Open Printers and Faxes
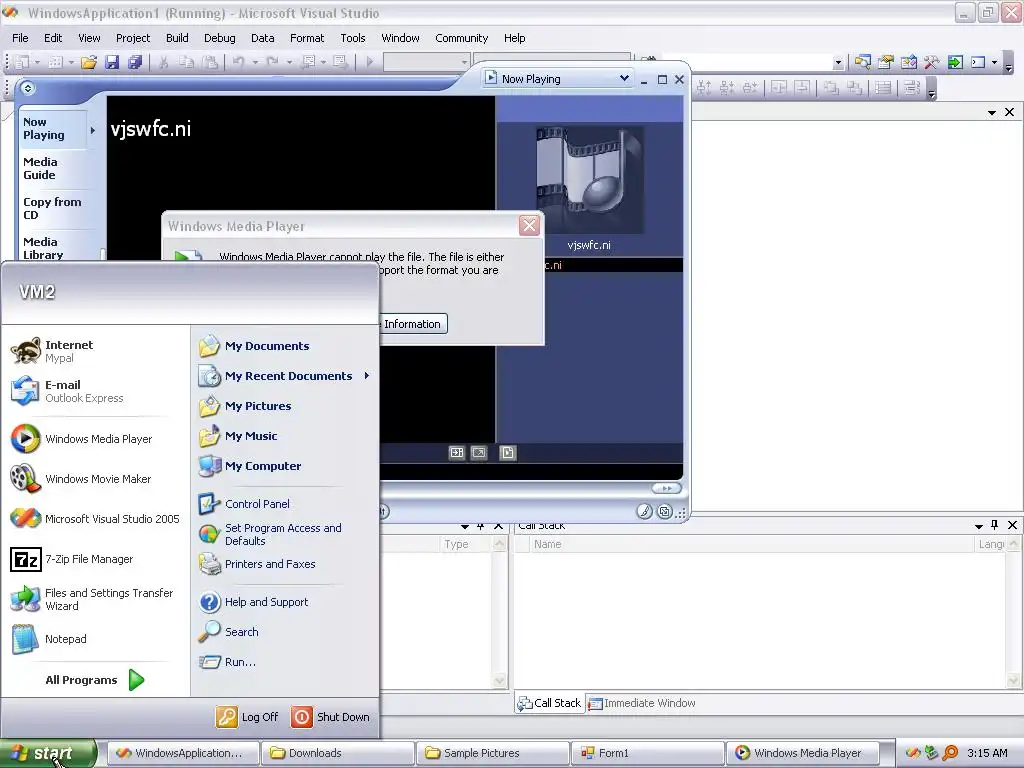1024x768 pixels. (x=257, y=564)
